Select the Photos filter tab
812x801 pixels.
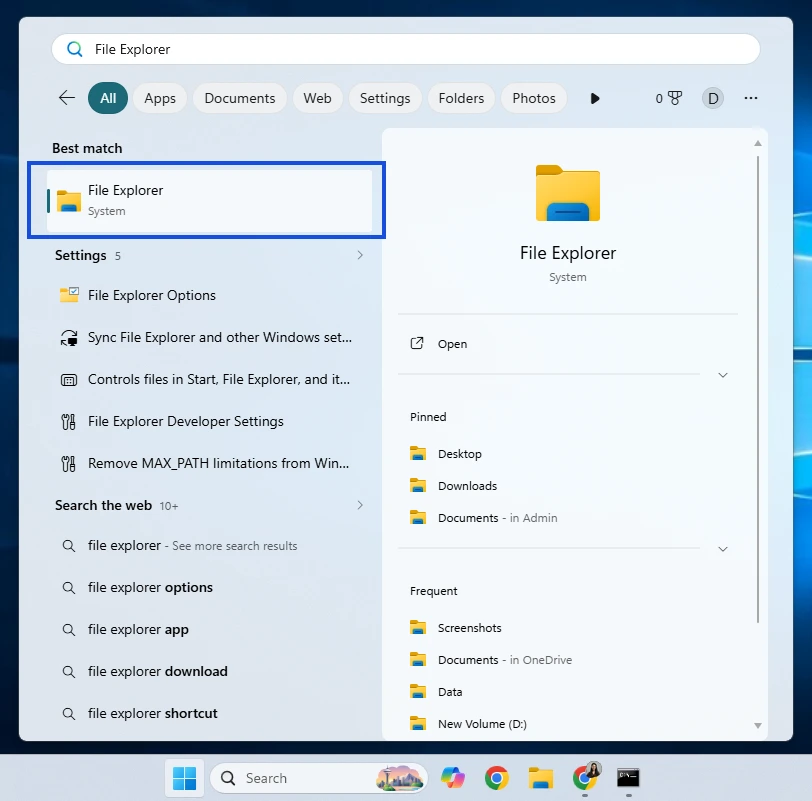coord(533,98)
